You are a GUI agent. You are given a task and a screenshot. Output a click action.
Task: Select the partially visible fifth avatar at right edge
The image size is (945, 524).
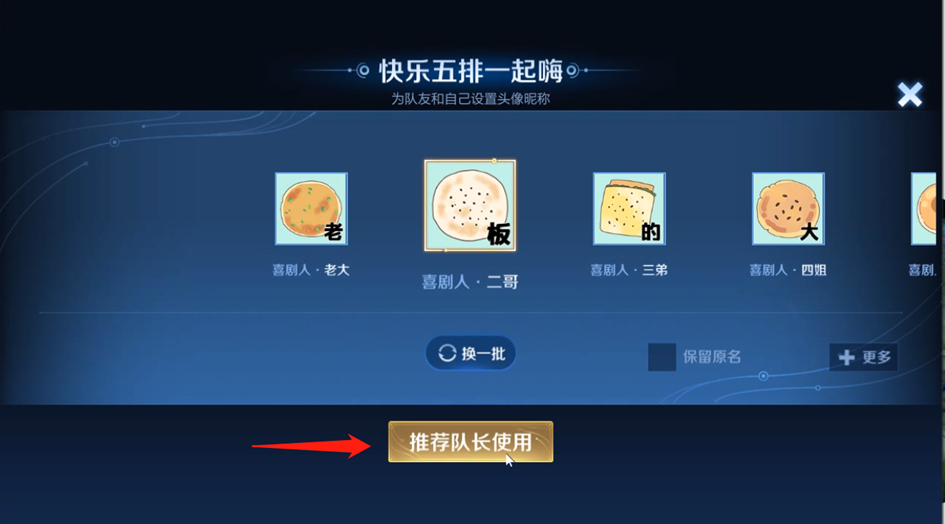(924, 209)
